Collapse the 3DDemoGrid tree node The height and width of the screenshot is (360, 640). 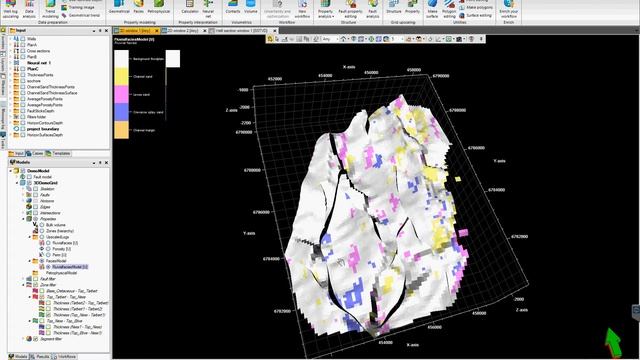pyautogui.click(x=17, y=183)
